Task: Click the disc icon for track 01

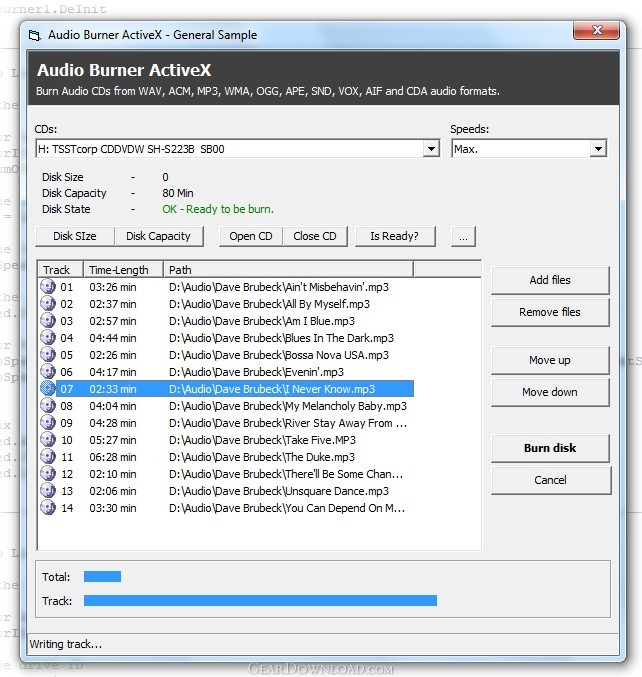Action: coord(48,287)
